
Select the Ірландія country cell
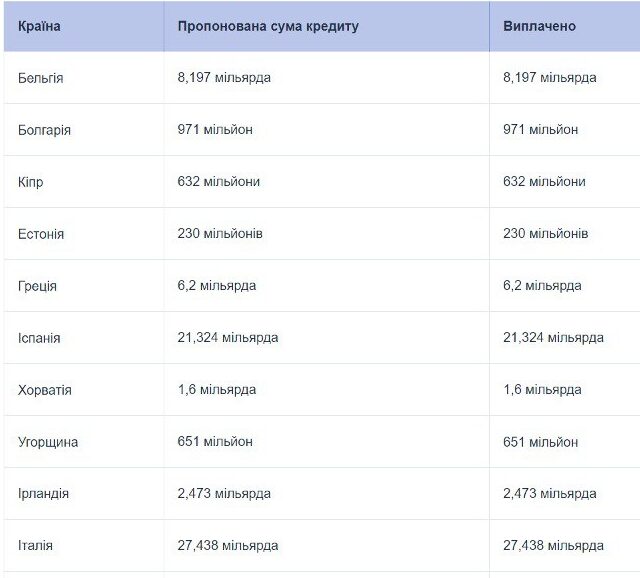(x=43, y=494)
